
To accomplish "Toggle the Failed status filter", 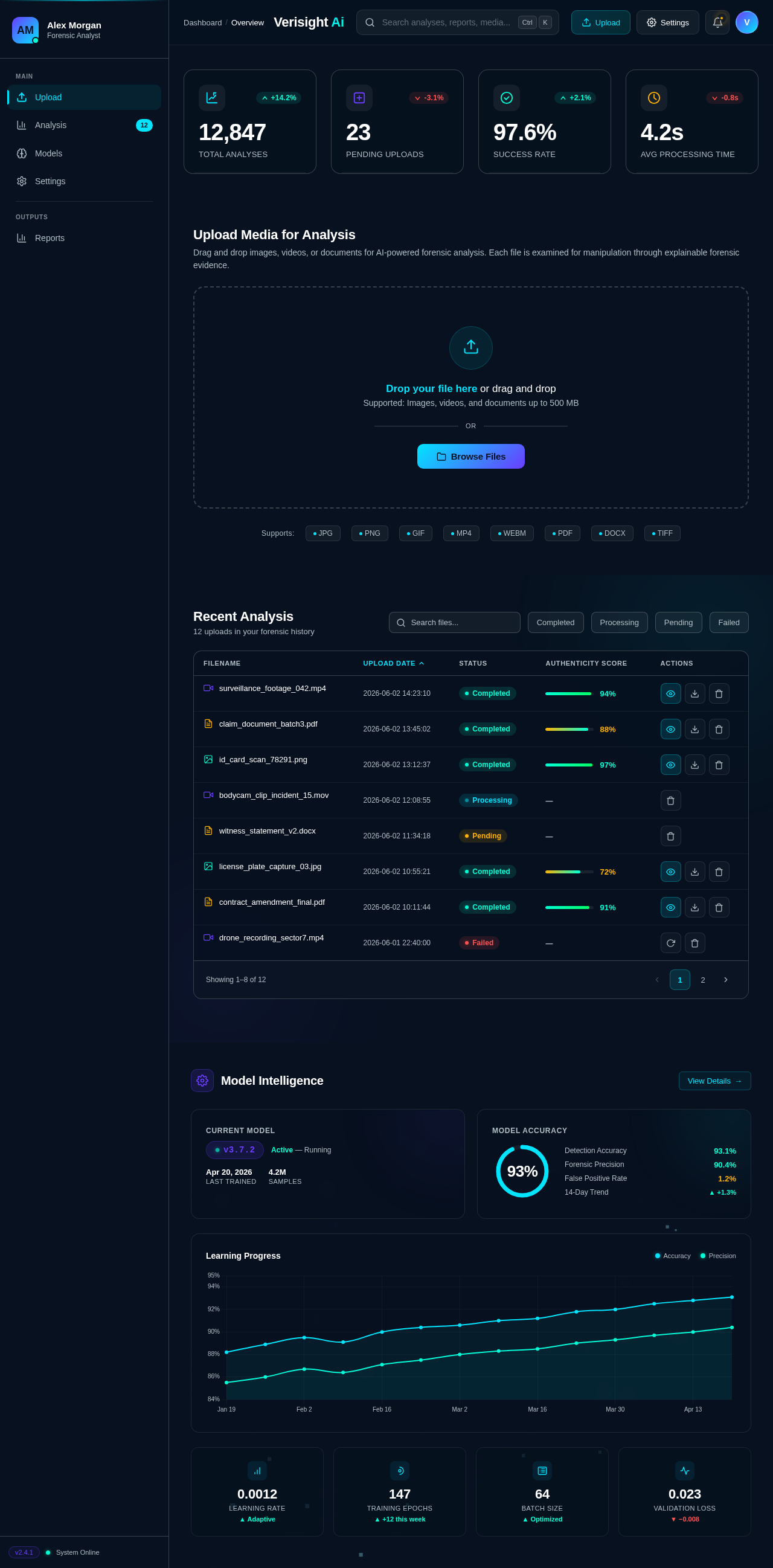I will pyautogui.click(x=728, y=622).
